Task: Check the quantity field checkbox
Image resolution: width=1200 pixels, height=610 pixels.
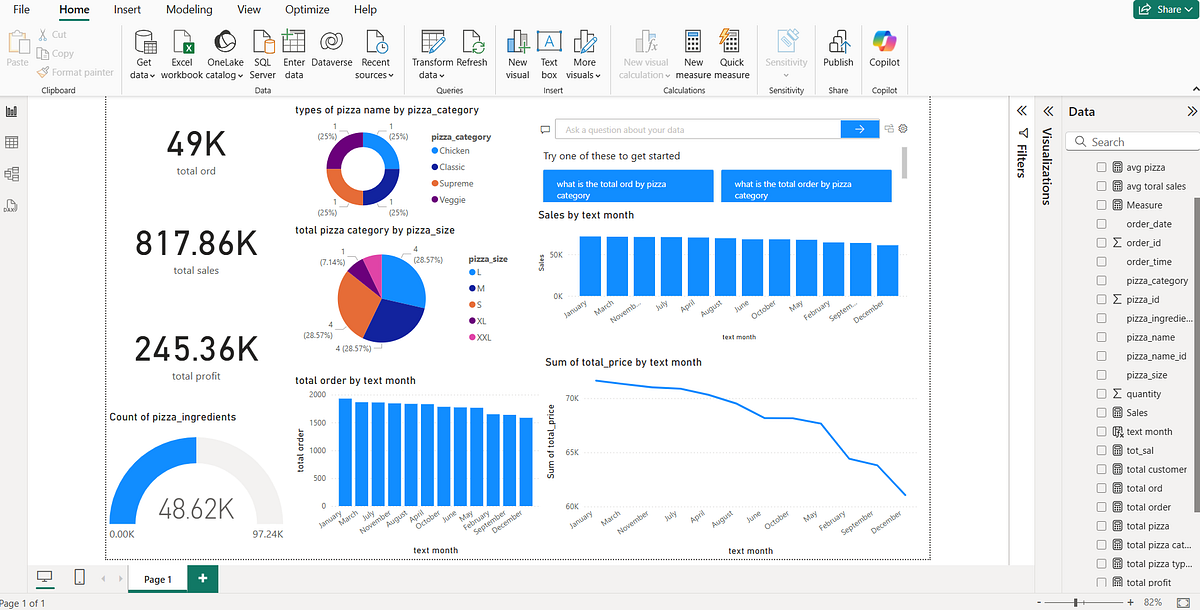Action: 1101,393
